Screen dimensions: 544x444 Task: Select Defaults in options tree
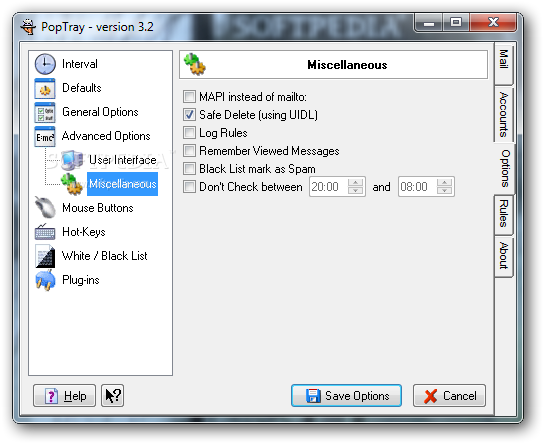pyautogui.click(x=82, y=88)
